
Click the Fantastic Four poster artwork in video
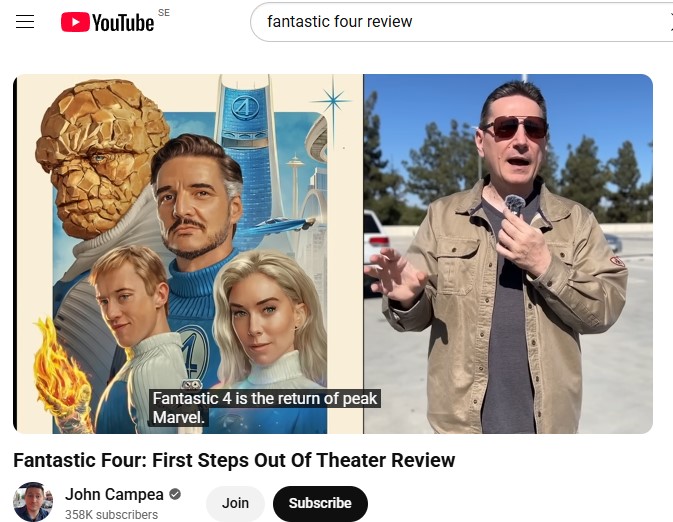tap(190, 254)
